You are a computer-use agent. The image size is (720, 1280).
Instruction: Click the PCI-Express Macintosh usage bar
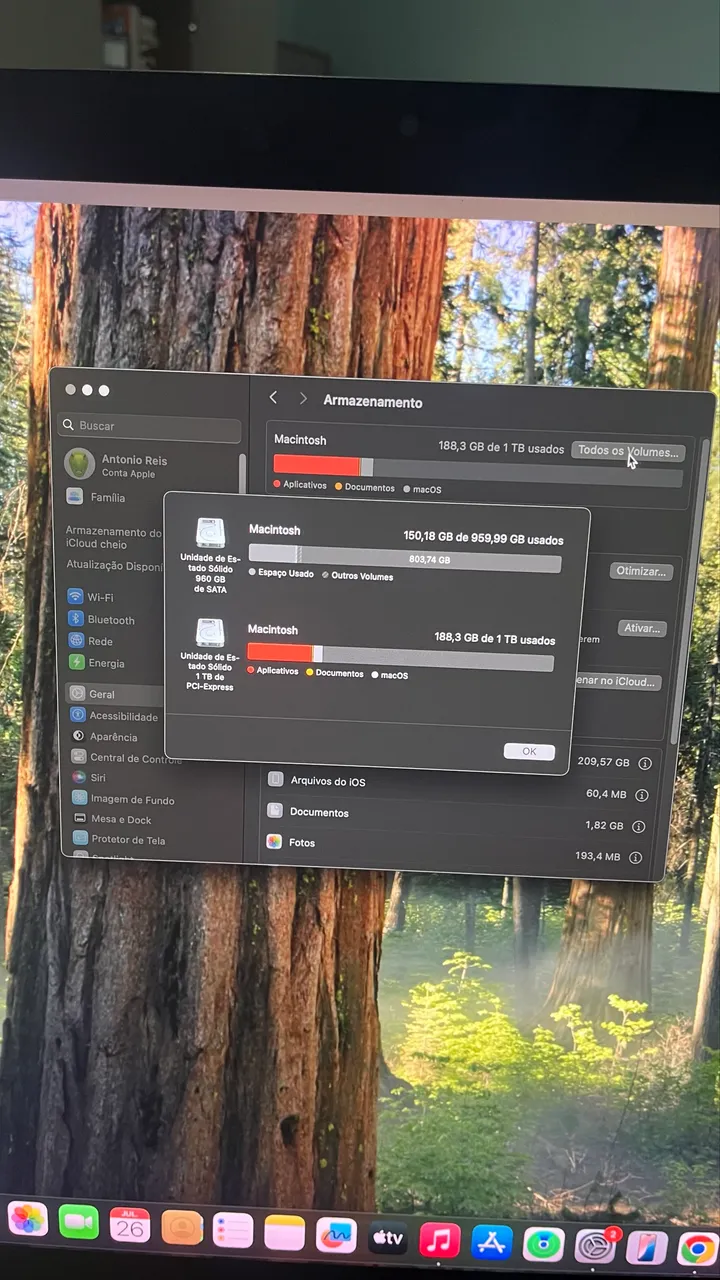401,657
